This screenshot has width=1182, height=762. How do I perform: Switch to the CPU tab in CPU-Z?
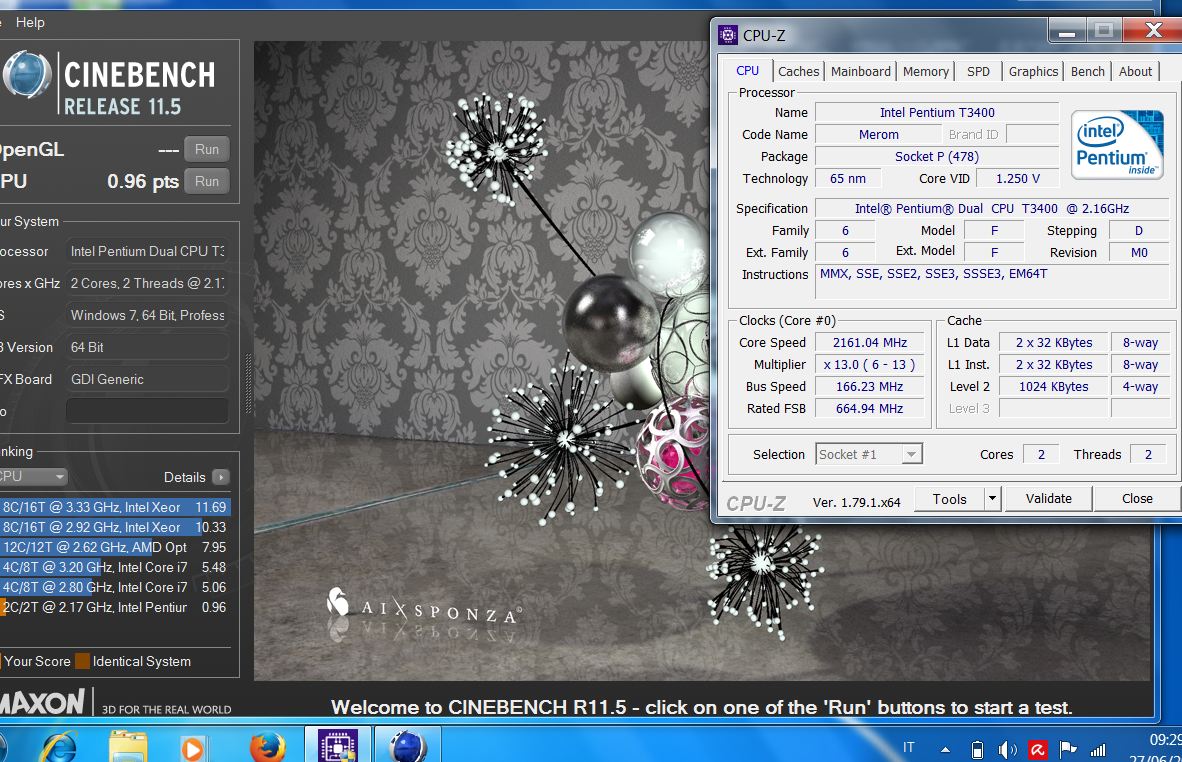[x=747, y=71]
